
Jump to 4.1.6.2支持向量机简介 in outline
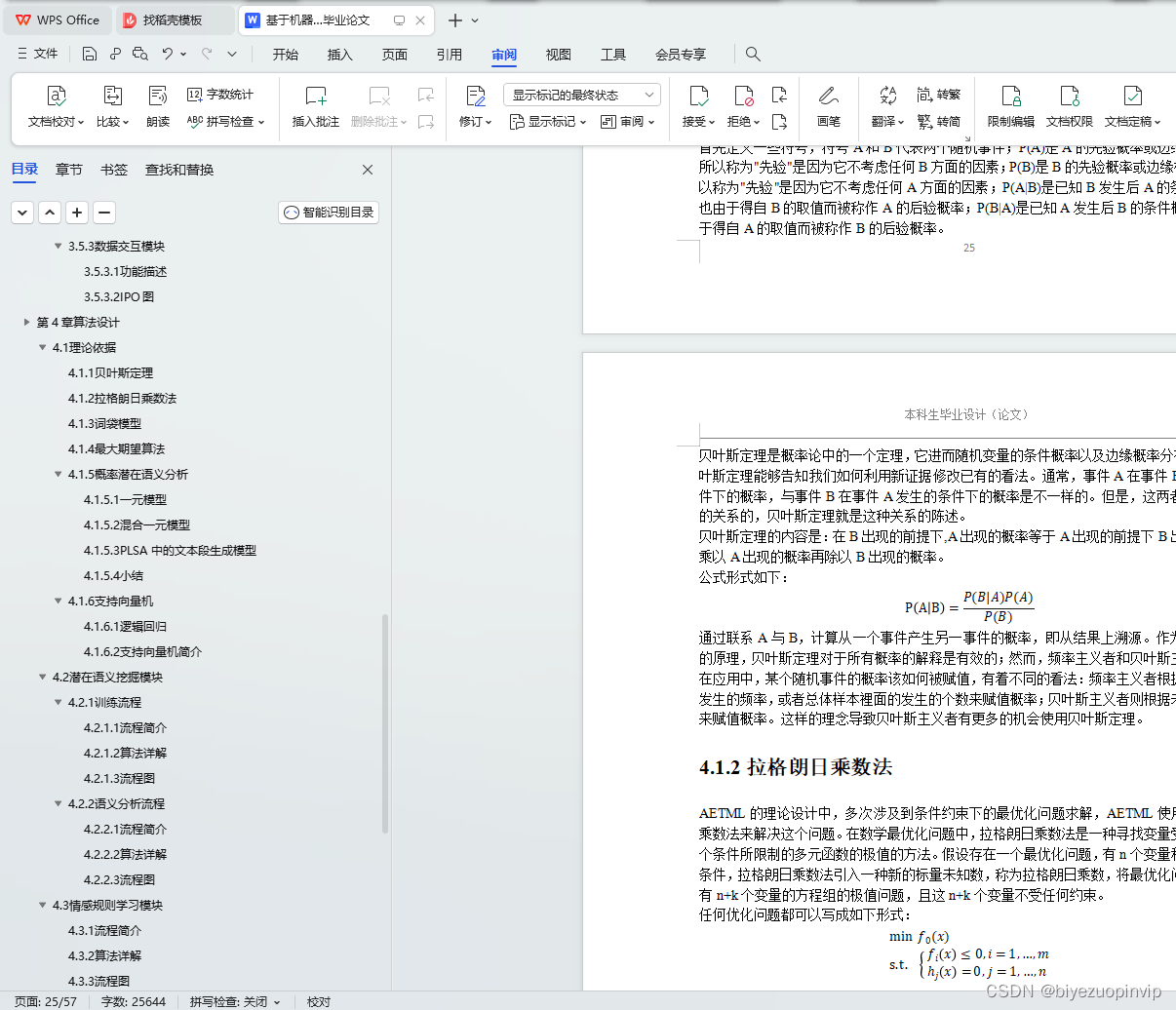pyautogui.click(x=142, y=651)
